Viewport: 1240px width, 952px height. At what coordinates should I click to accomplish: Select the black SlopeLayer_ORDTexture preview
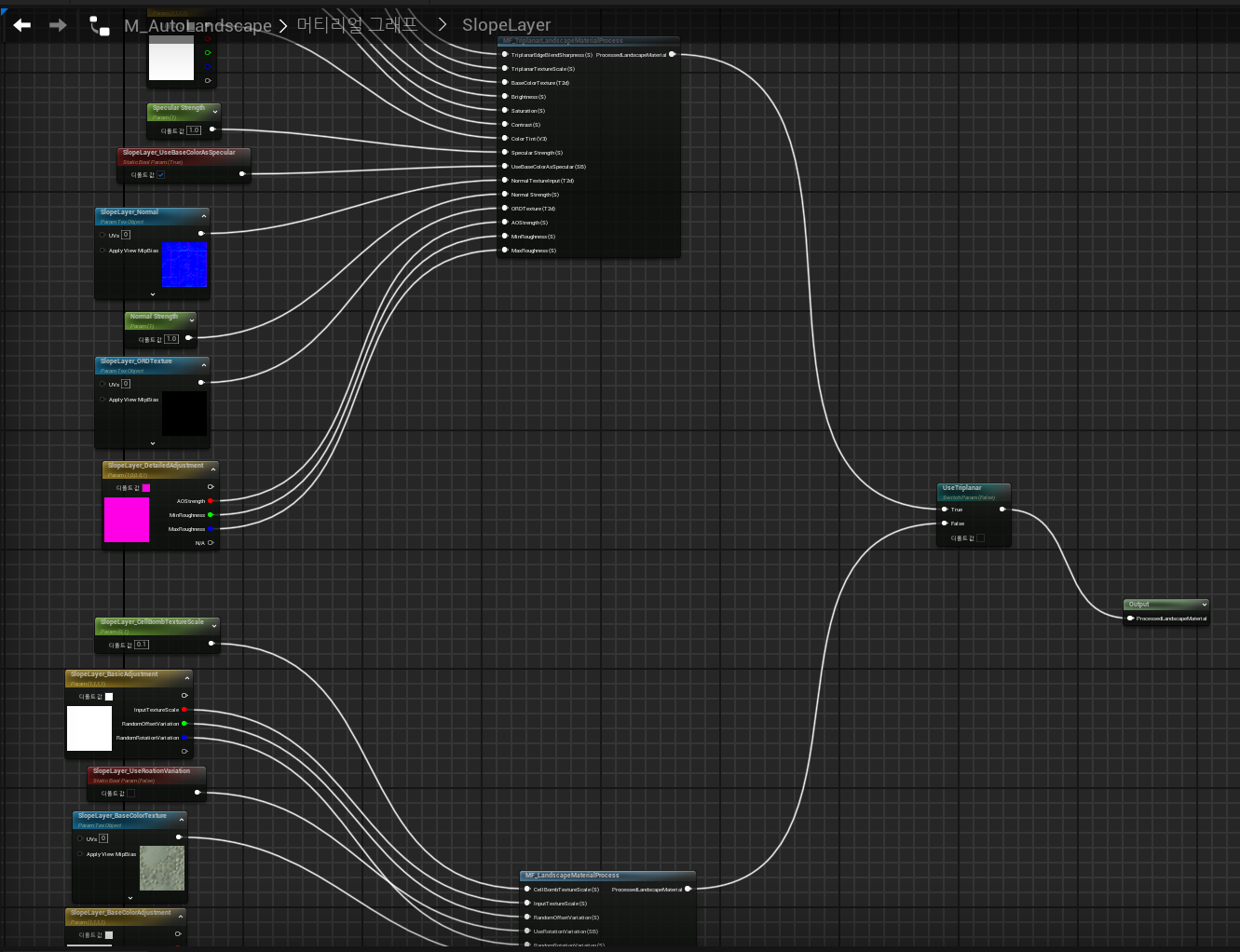(184, 414)
